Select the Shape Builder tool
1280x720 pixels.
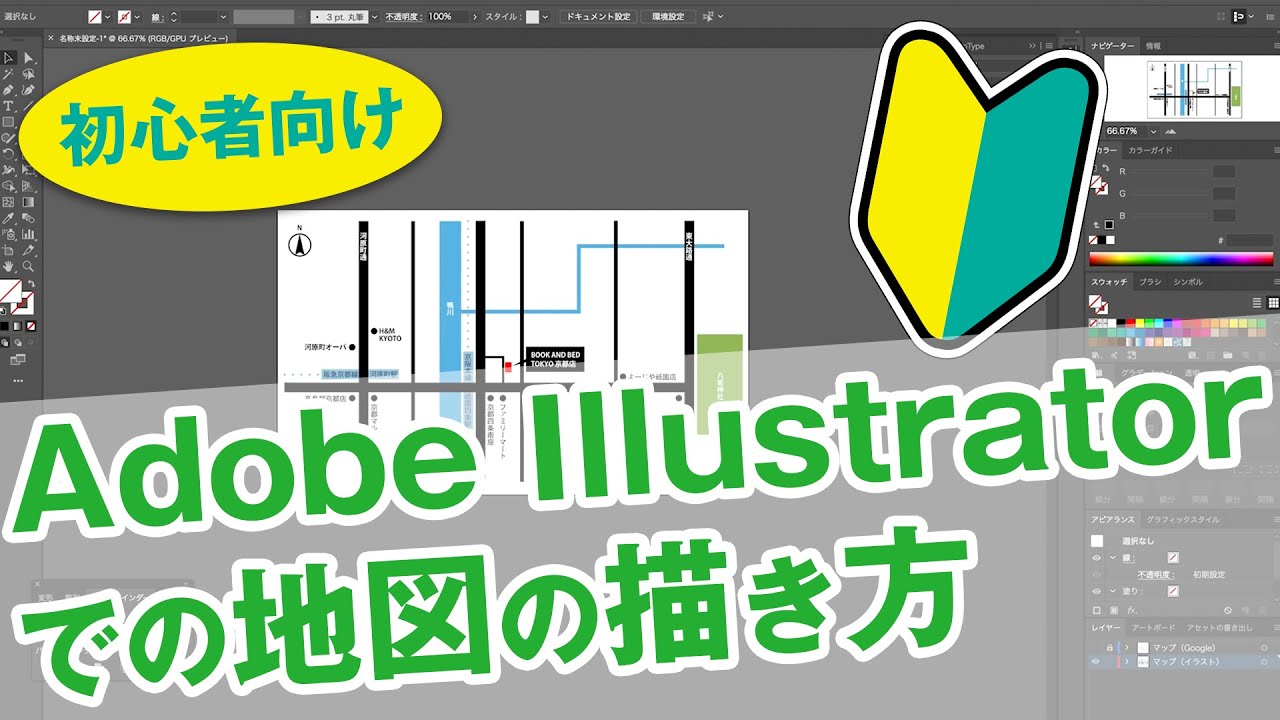(x=9, y=186)
